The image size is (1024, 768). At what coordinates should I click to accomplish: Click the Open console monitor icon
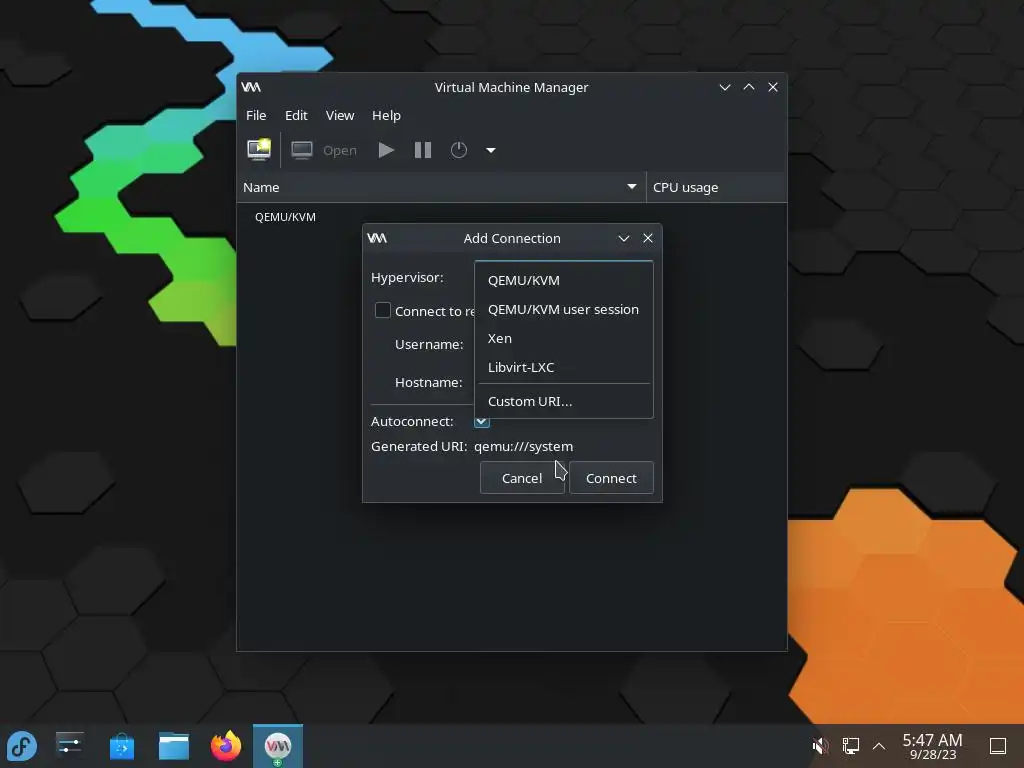tap(302, 150)
